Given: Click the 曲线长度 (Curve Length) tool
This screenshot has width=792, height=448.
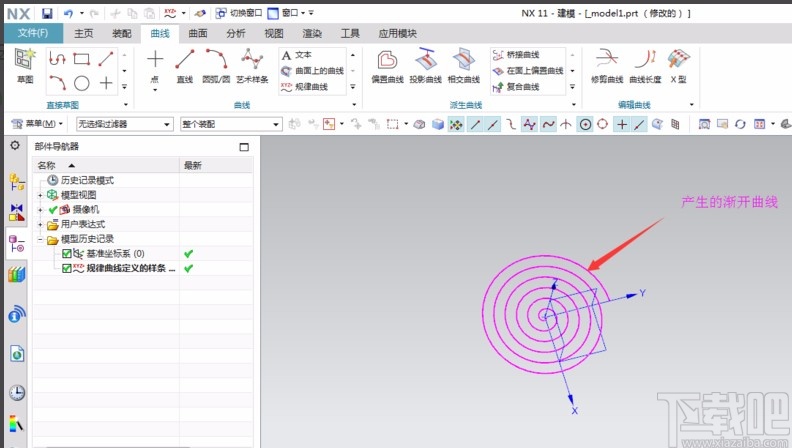Looking at the screenshot, I should click(x=645, y=67).
